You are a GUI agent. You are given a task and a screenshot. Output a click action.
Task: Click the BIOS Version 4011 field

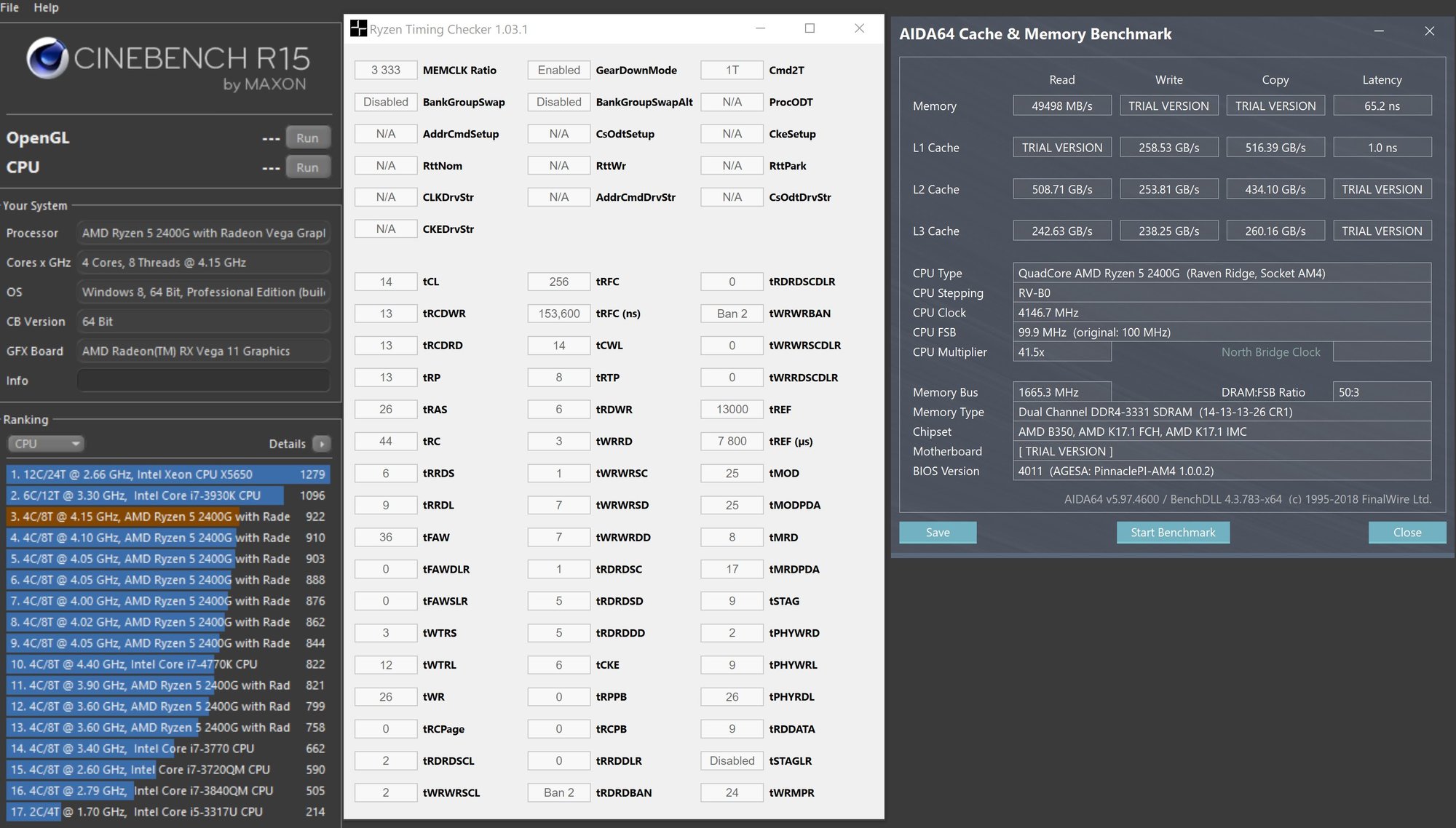click(1222, 471)
